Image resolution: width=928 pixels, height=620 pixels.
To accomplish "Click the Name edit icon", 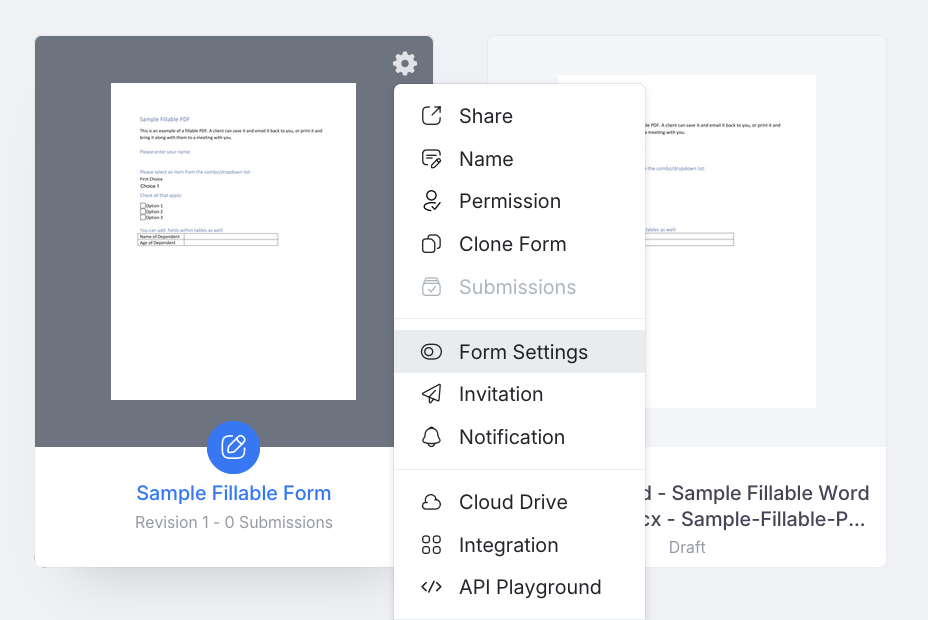I will click(x=431, y=159).
